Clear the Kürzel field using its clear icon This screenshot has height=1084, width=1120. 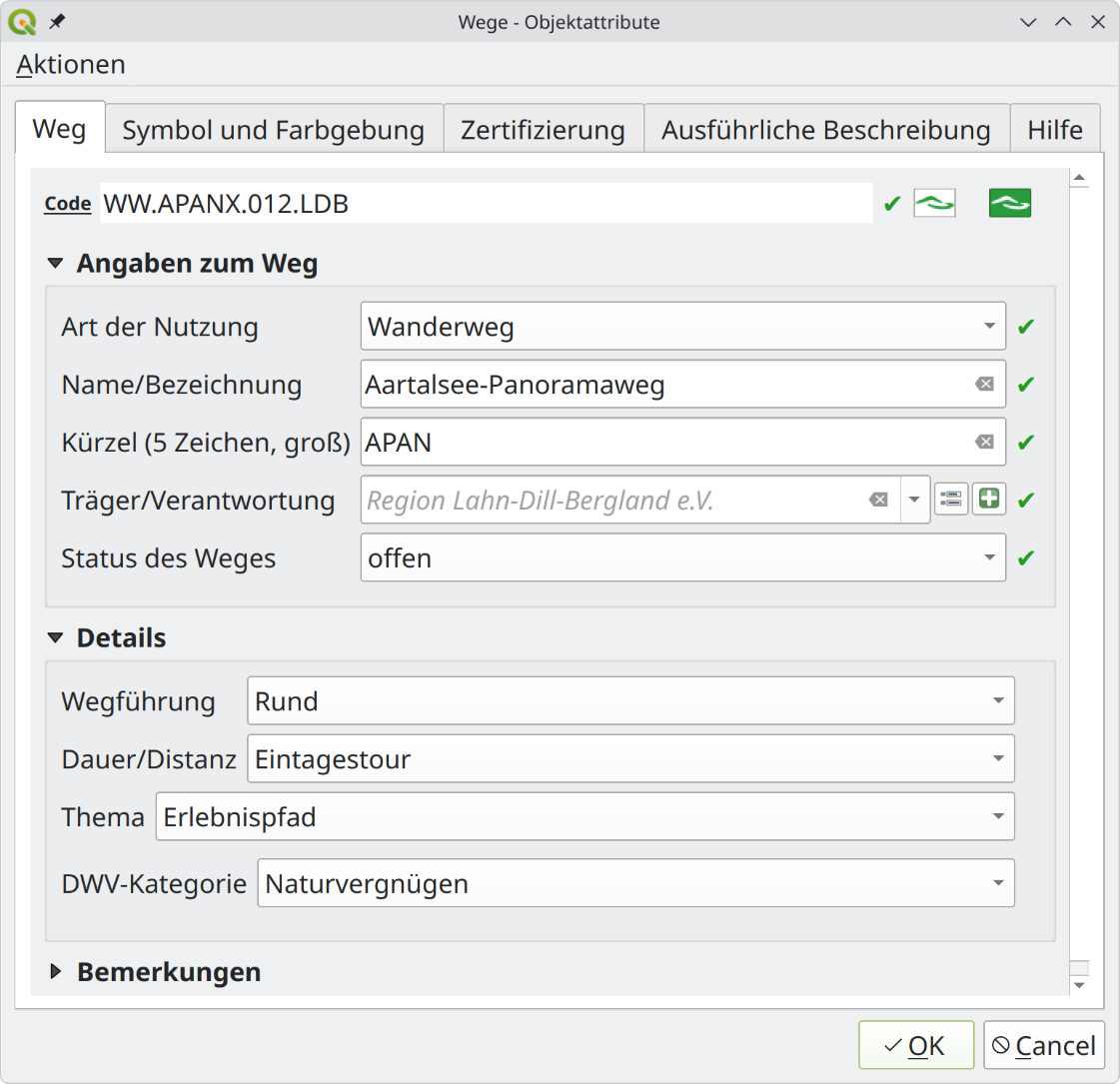984,442
